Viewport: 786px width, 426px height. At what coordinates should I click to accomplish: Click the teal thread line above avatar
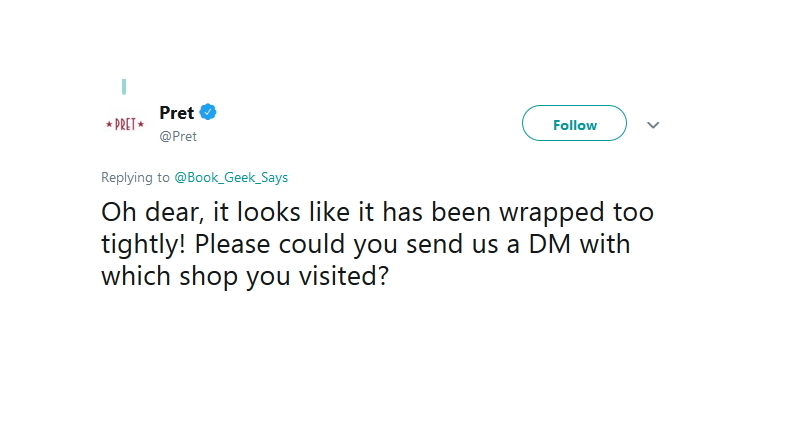[124, 86]
